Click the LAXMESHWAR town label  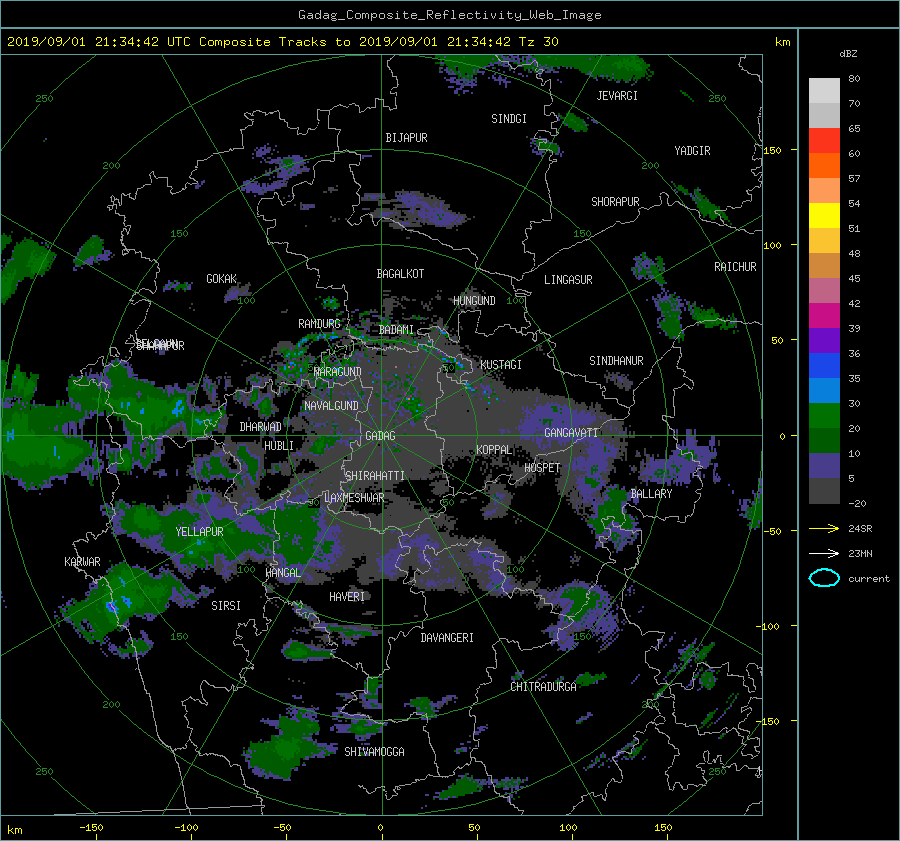[x=354, y=498]
